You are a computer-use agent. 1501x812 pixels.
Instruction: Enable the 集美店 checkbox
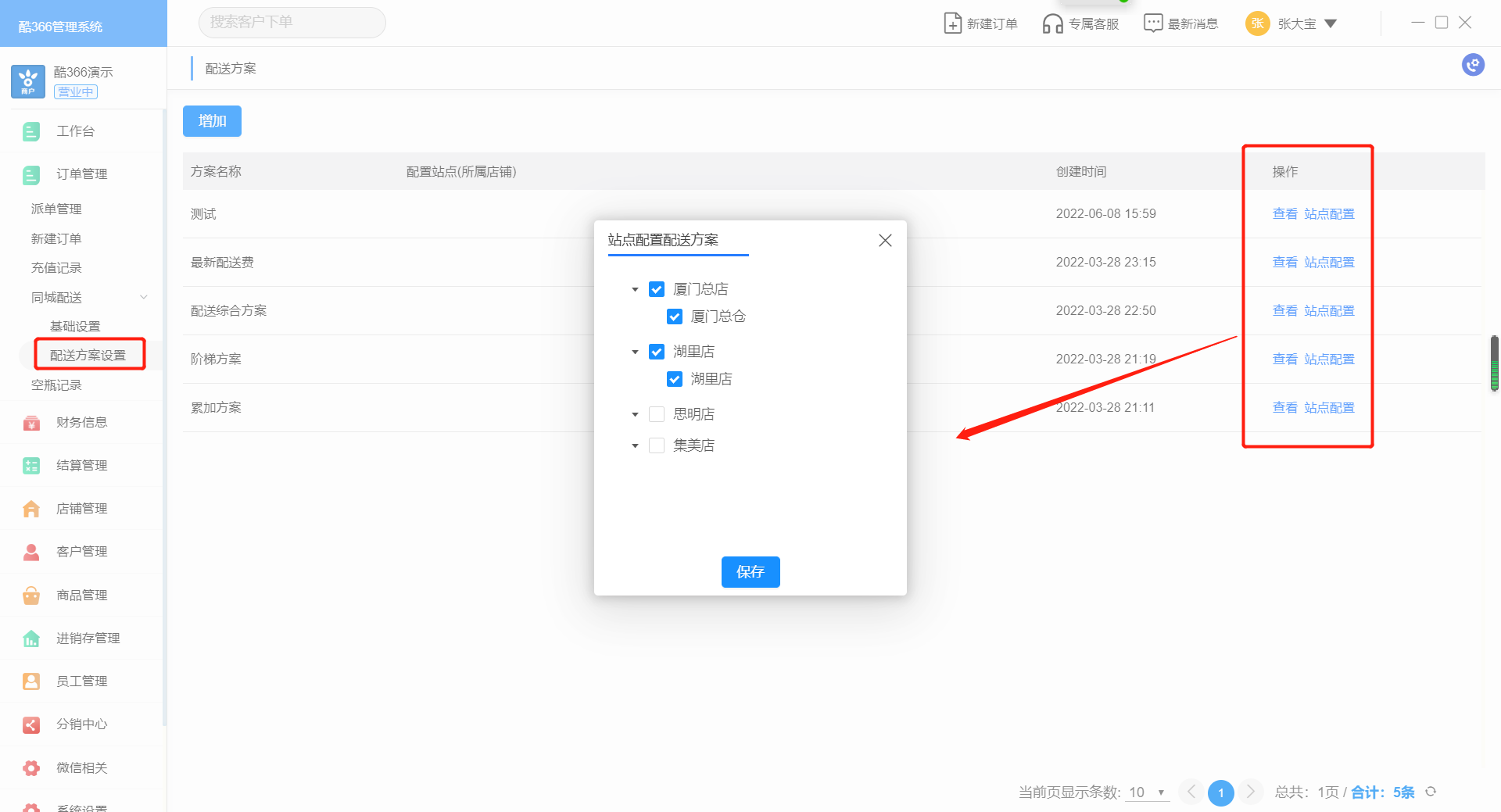[x=657, y=445]
